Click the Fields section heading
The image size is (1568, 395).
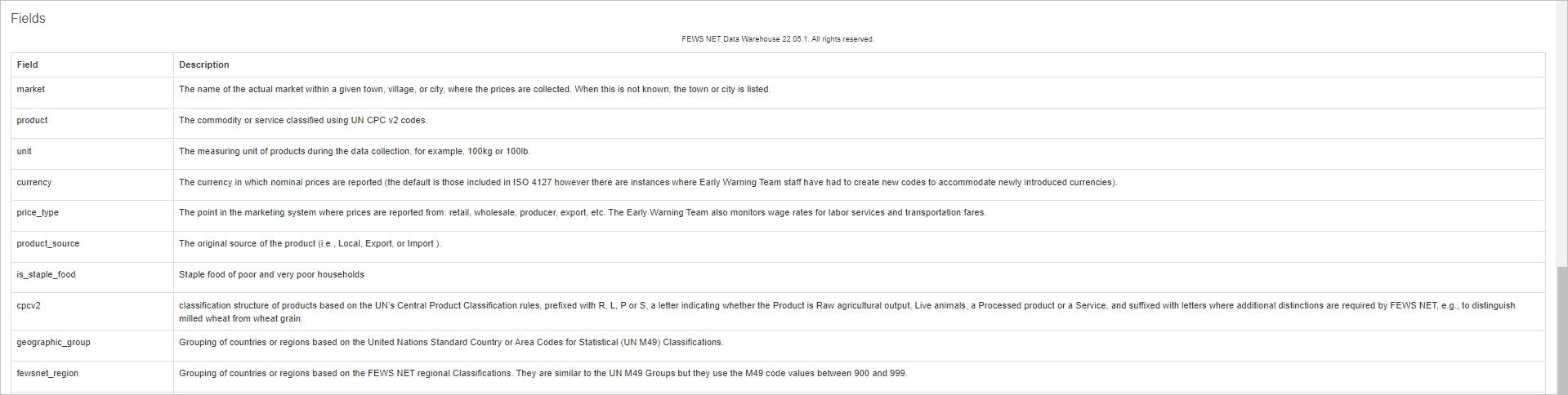point(28,18)
